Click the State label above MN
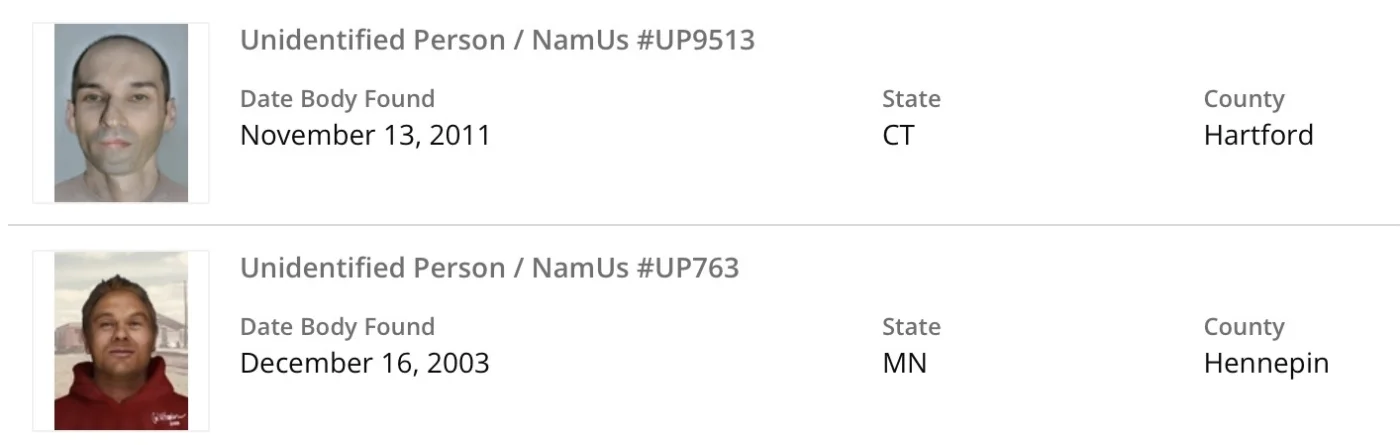The width and height of the screenshot is (1400, 445). click(x=911, y=327)
